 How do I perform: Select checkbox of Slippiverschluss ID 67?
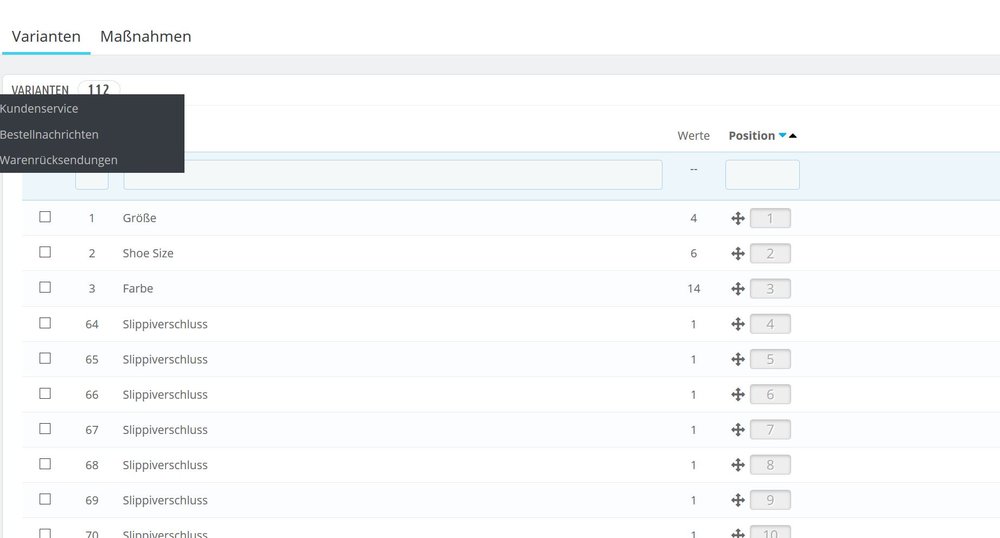pos(45,428)
